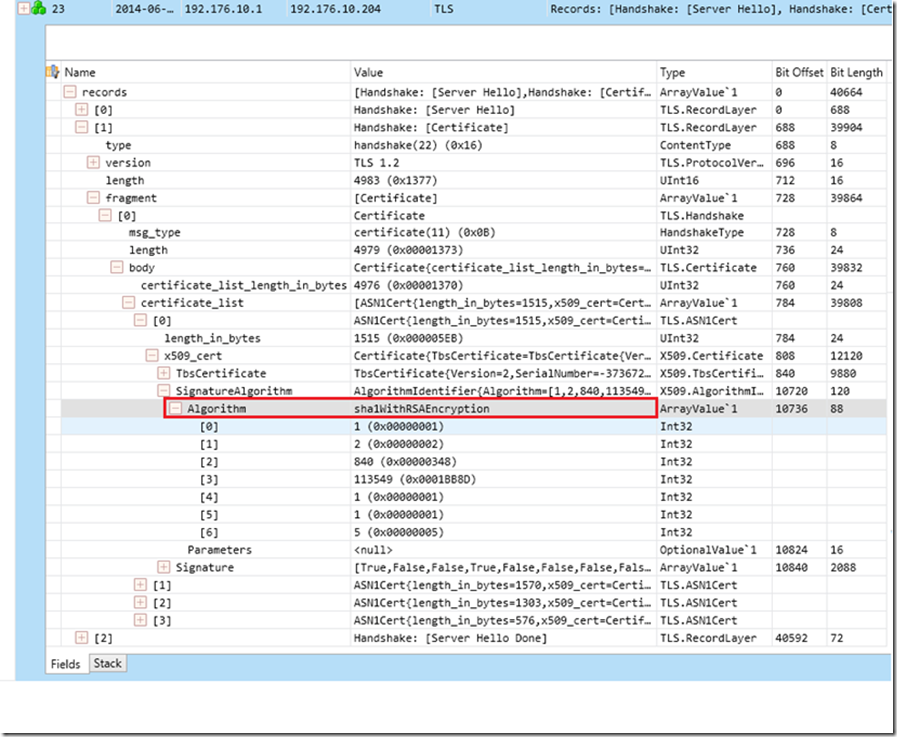Click the '113549 (0x0001BB8D)' value
This screenshot has width=897, height=737.
click(x=415, y=479)
